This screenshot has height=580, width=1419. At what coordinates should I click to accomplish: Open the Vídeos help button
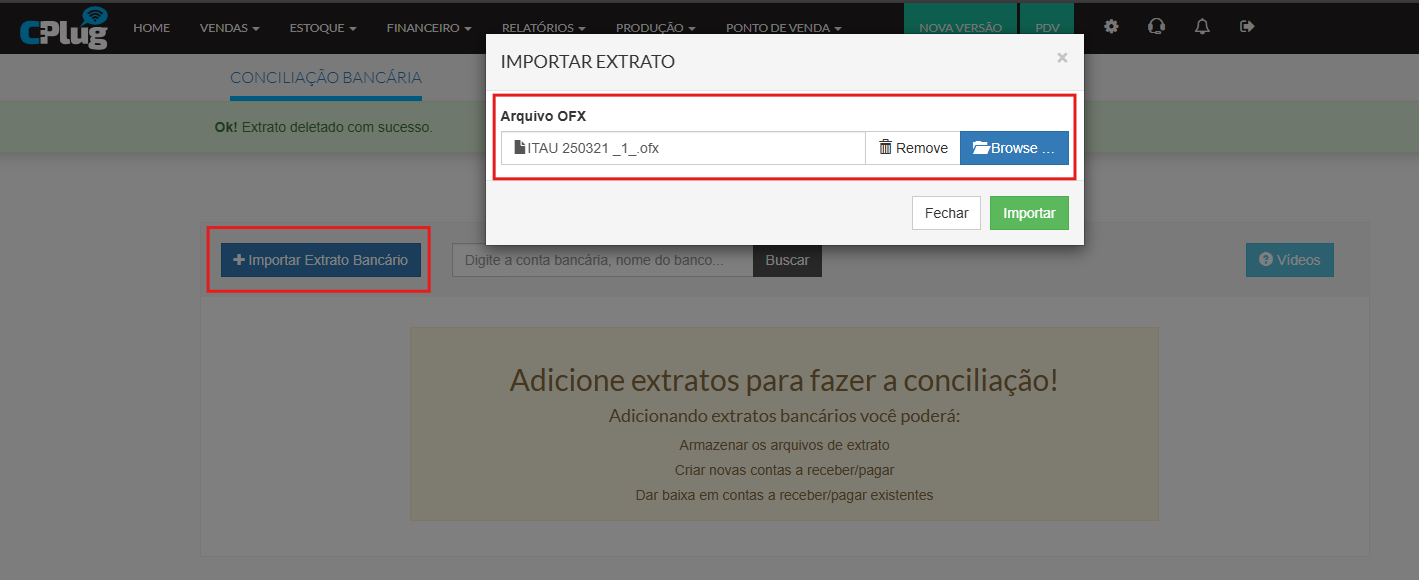tap(1289, 260)
